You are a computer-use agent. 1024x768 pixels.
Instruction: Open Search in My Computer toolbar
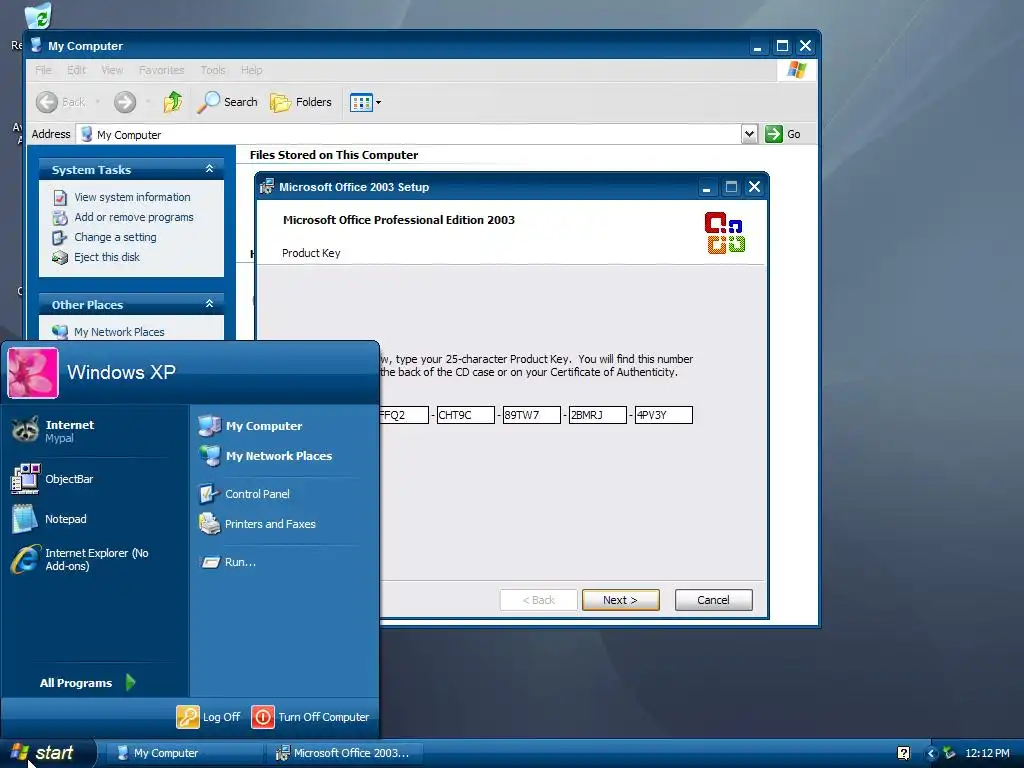click(x=227, y=102)
